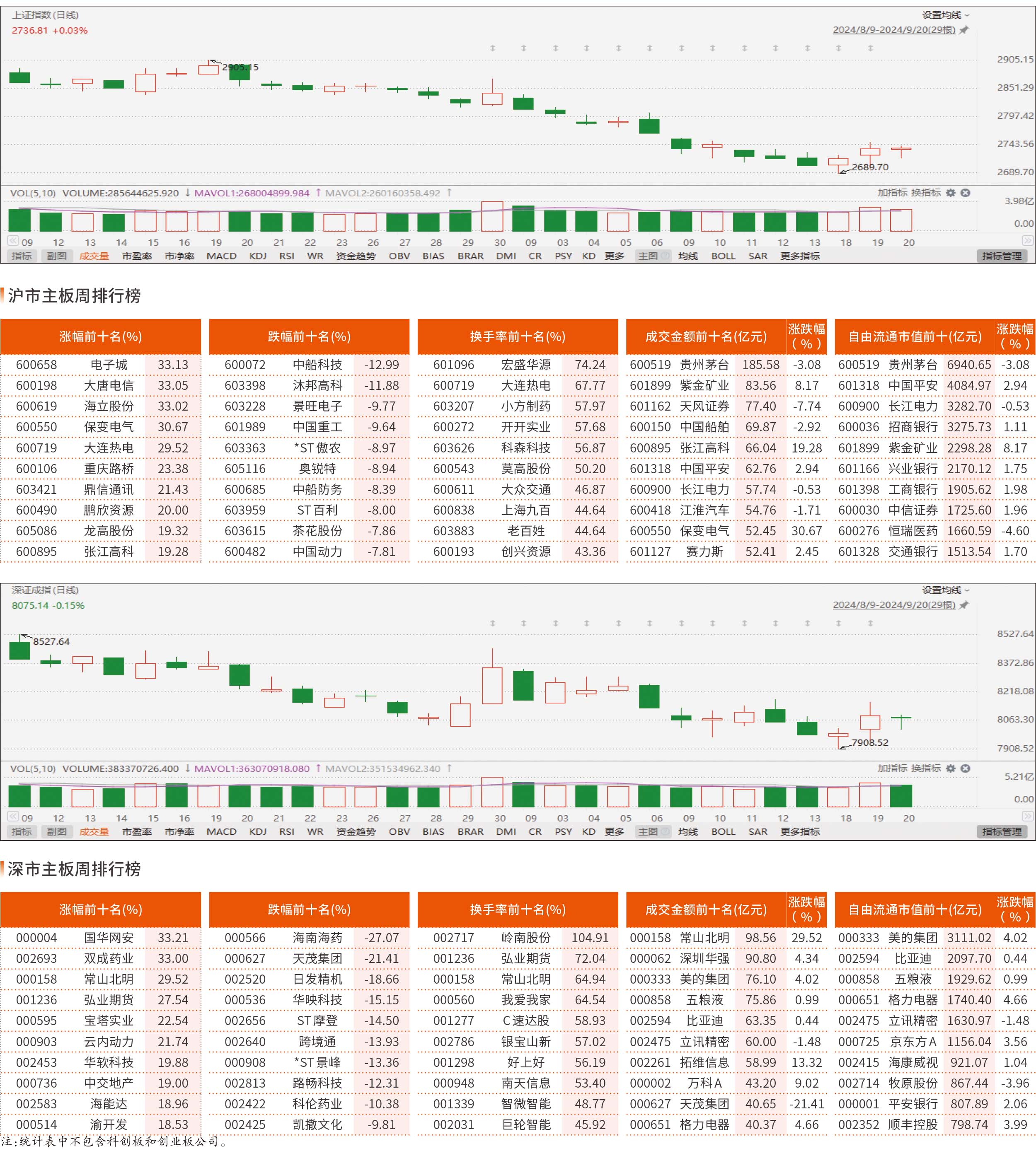Click 加指标 in Shanghai volume panel

click(x=892, y=193)
